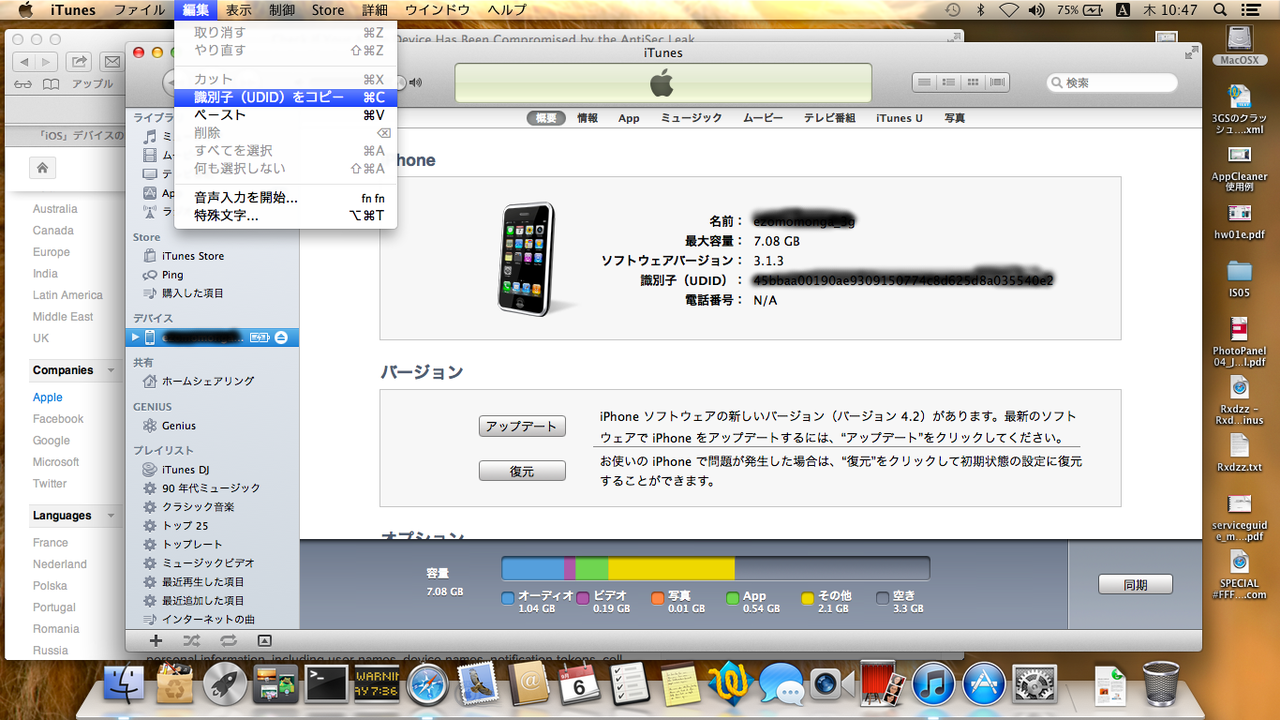Open the テレビ番組 tab

pos(830,118)
